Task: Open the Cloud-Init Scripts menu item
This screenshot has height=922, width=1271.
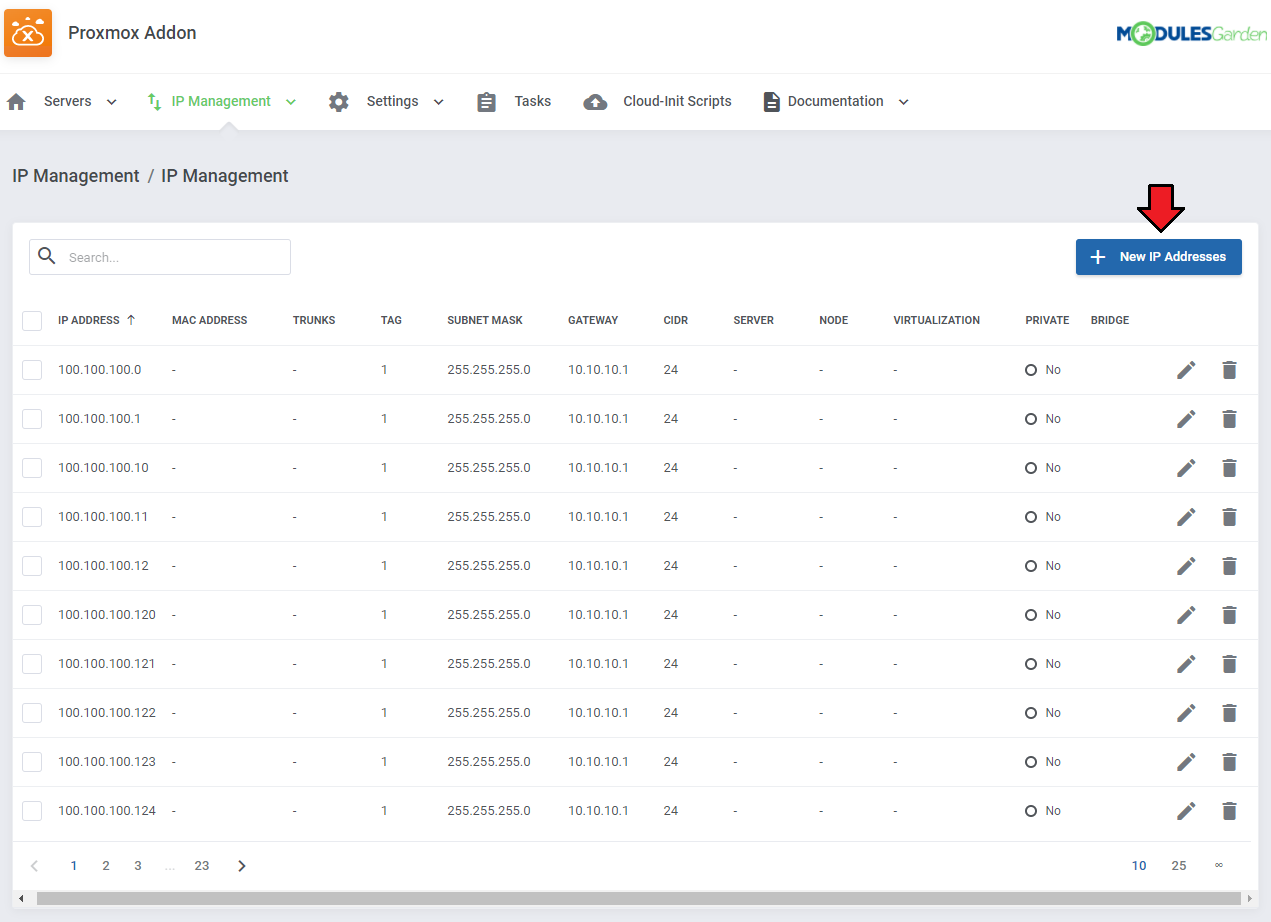Action: tap(677, 102)
